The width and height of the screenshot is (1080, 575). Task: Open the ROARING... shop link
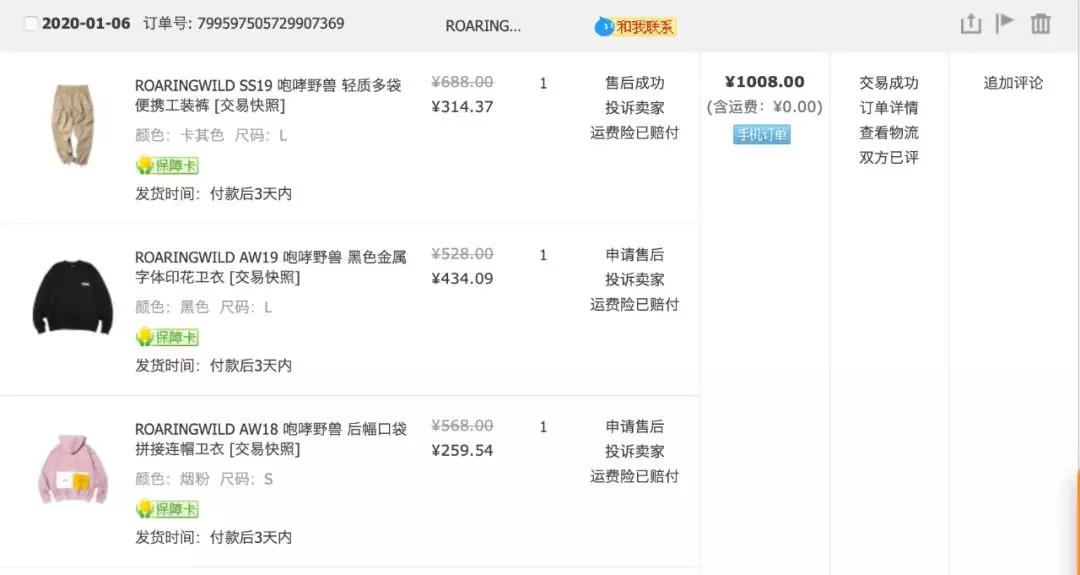click(x=483, y=26)
